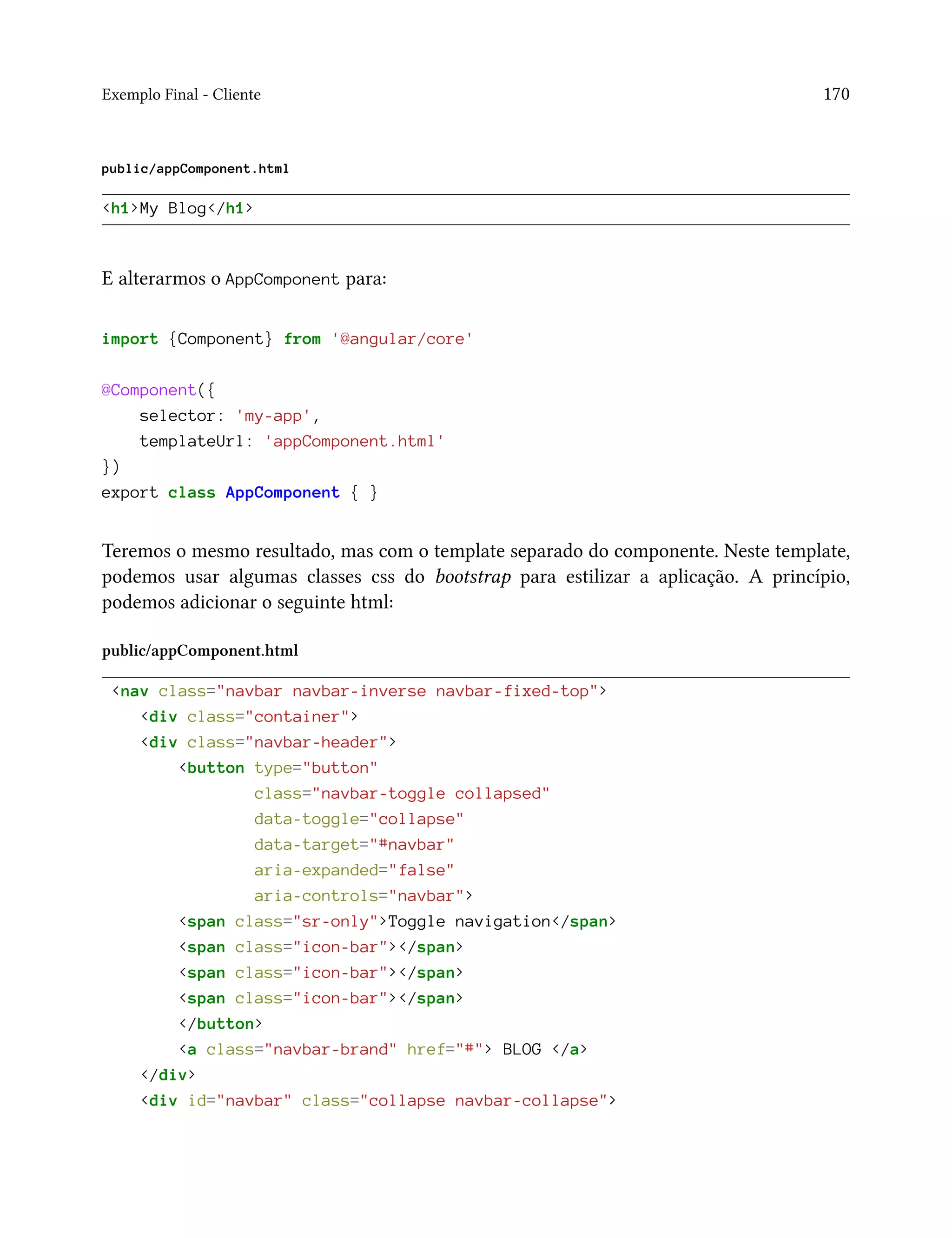This screenshot has width=952, height=1238.
Task: Click the 'aria-expanded="false"' line
Action: pyautogui.click(x=354, y=870)
